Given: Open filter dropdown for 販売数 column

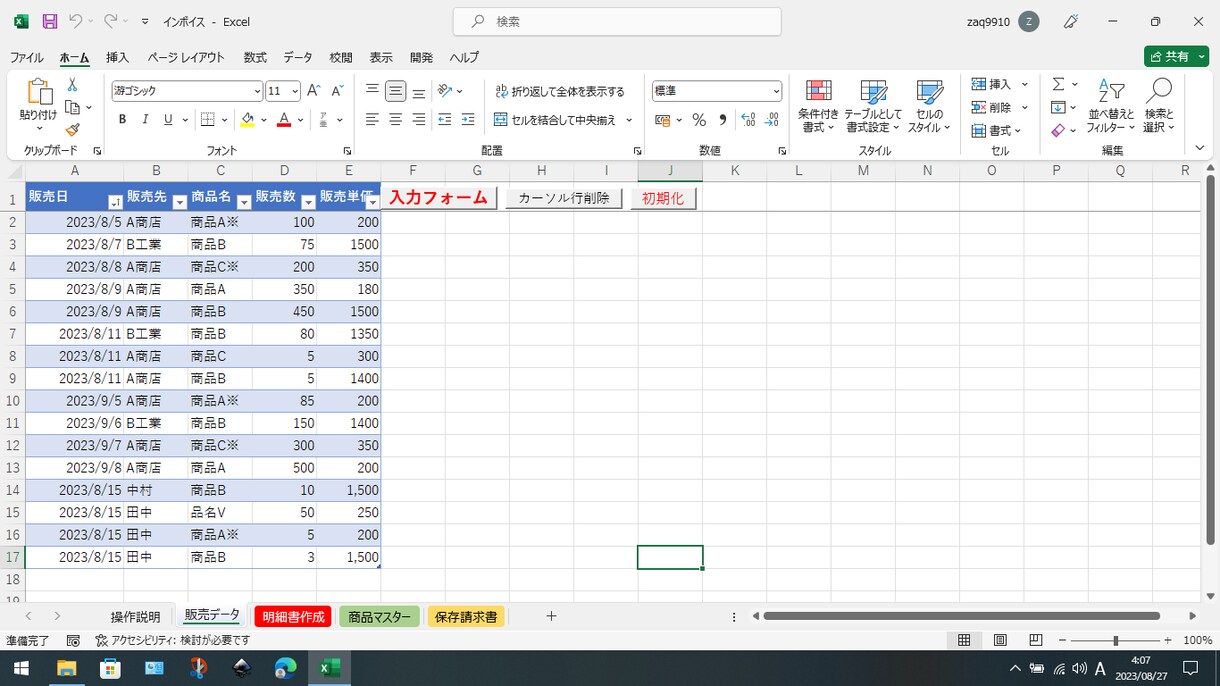Looking at the screenshot, I should (308, 202).
